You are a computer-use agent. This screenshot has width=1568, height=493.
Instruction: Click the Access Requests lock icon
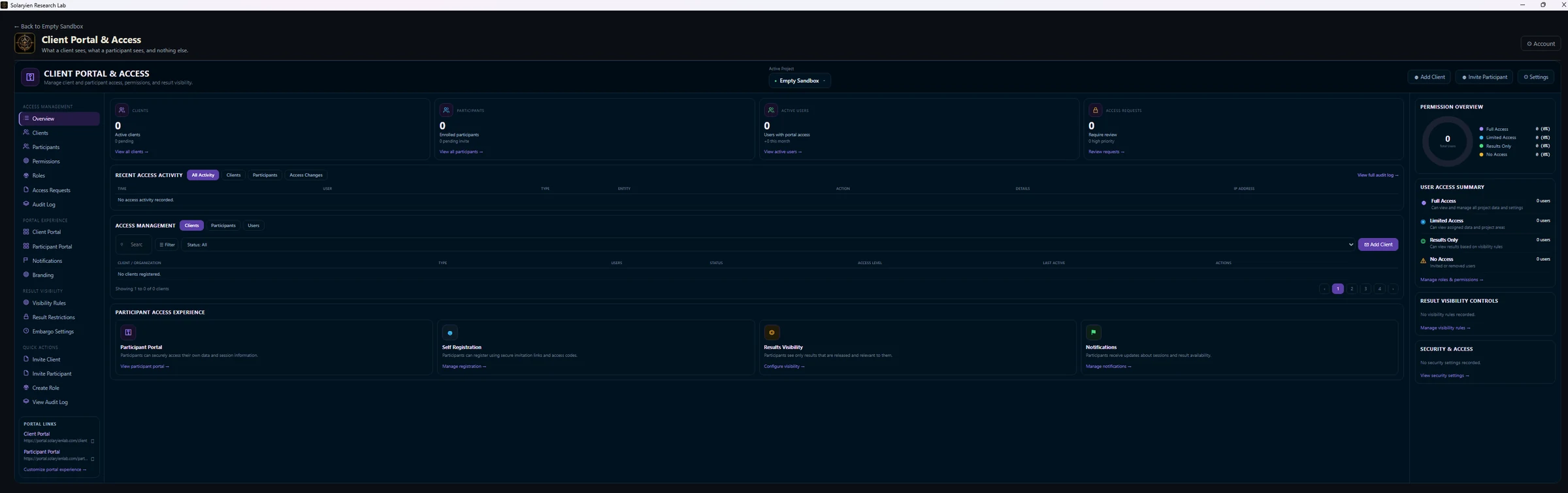coord(1096,110)
